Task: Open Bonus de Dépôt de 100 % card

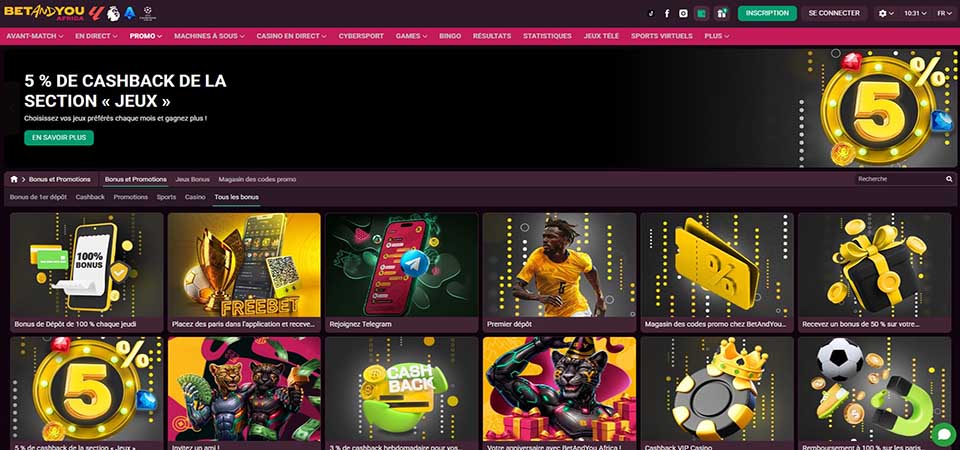Action: coord(87,272)
